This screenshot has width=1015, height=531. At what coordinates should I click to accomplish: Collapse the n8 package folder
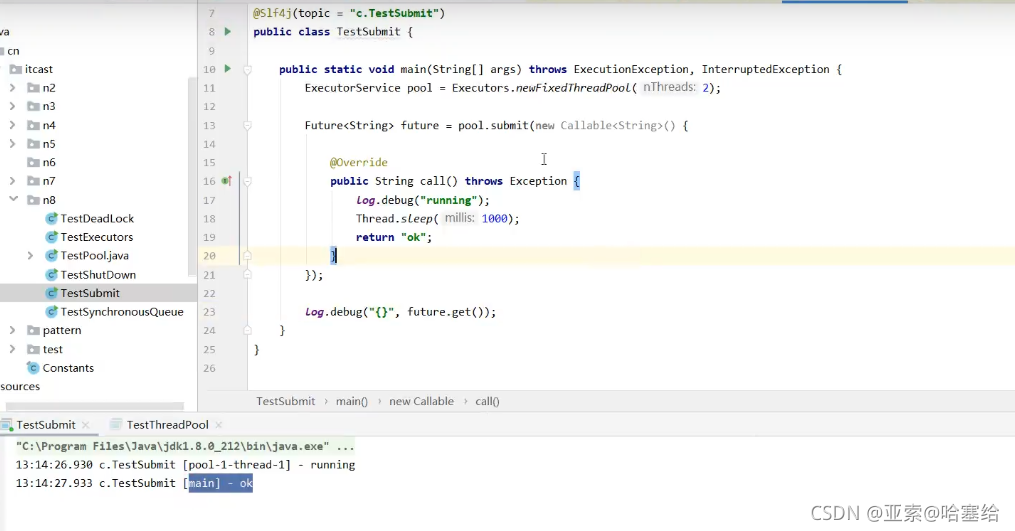[13, 199]
